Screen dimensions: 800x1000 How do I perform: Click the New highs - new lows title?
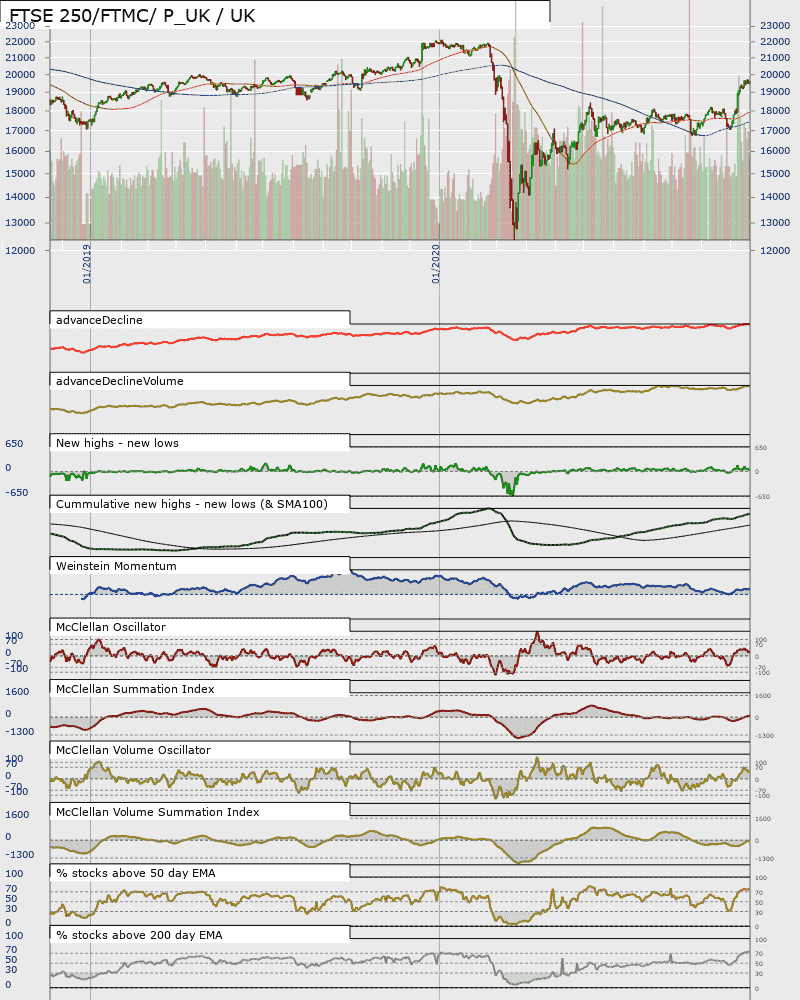117,443
